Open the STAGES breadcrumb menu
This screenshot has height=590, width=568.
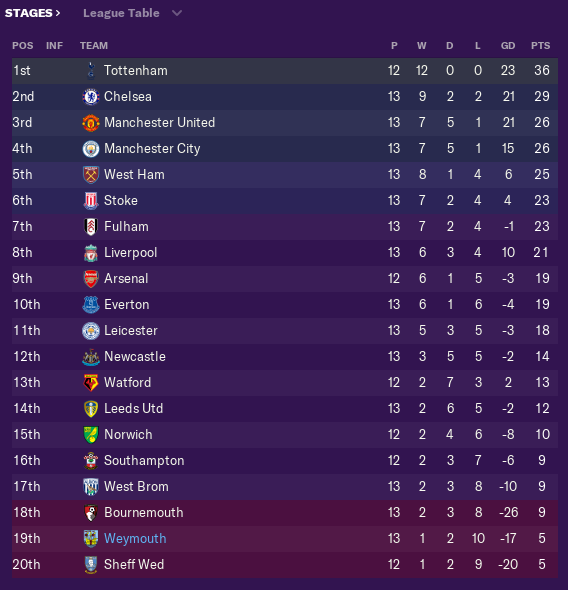(x=32, y=13)
